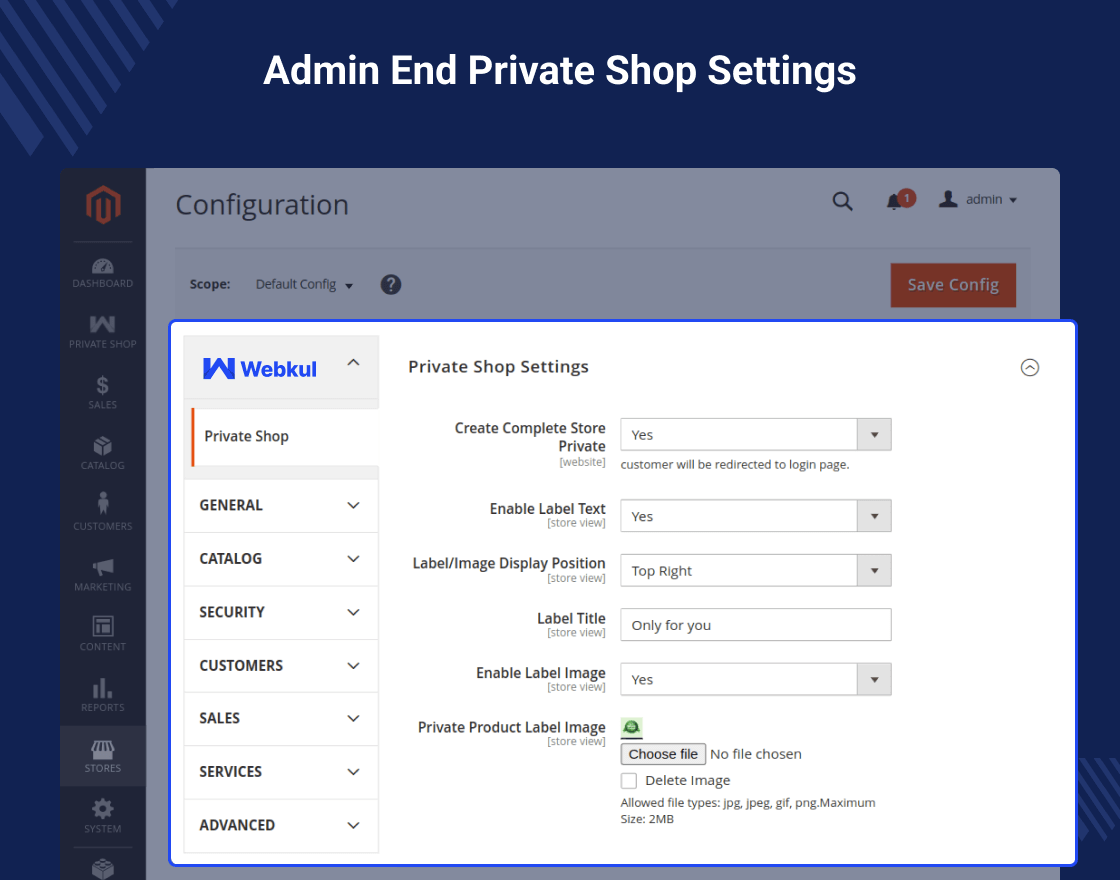Open the Catalog box icon menu
Screen dimensions: 1120x880
tap(102, 454)
